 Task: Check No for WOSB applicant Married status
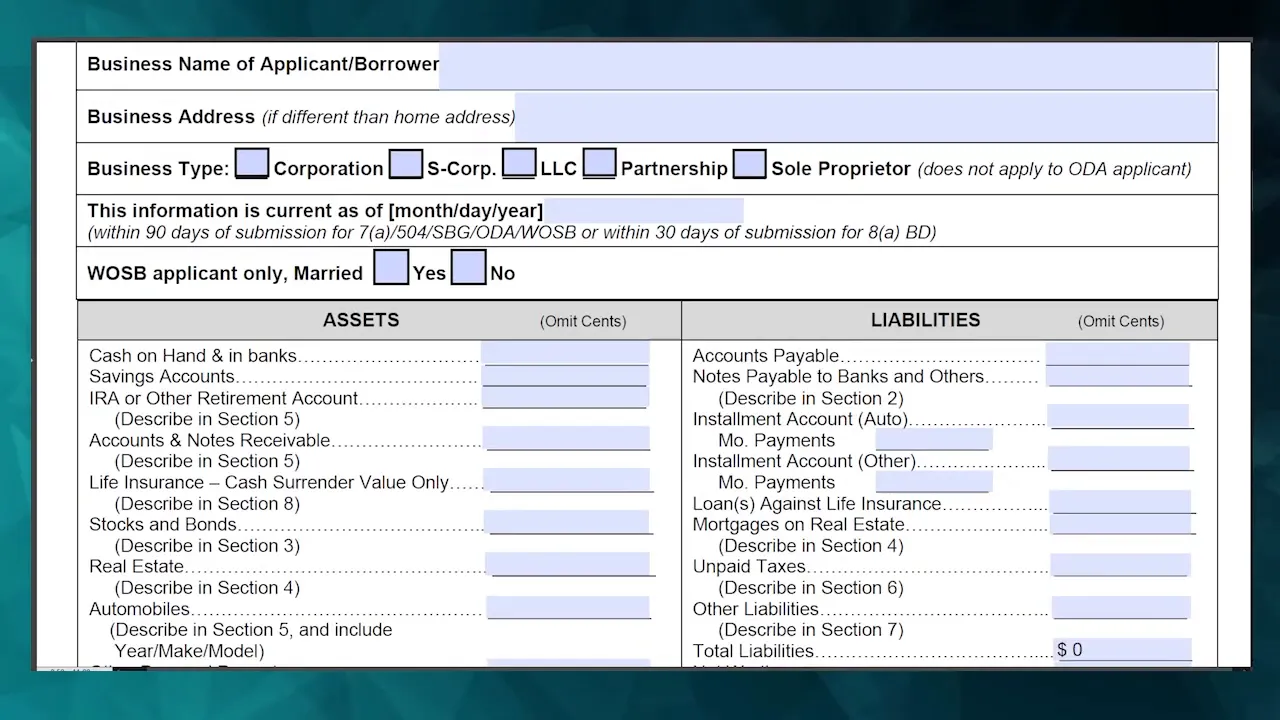(468, 266)
